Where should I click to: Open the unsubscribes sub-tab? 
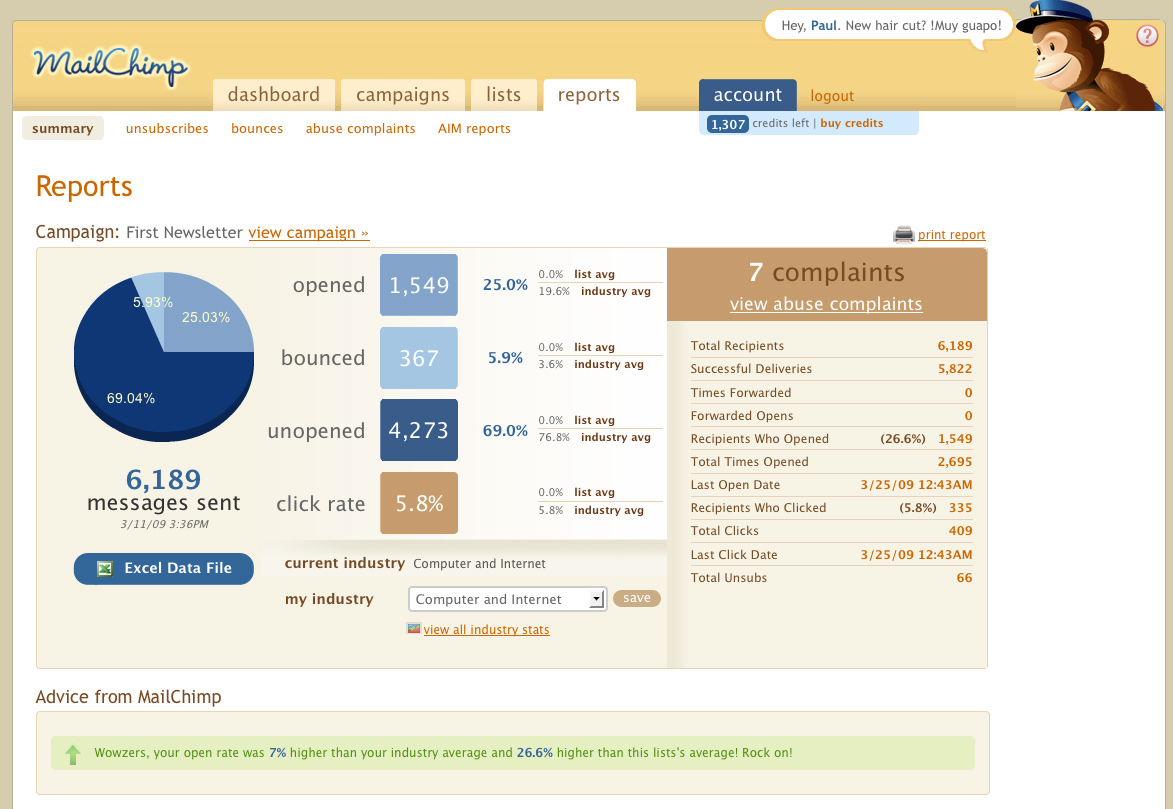click(167, 128)
